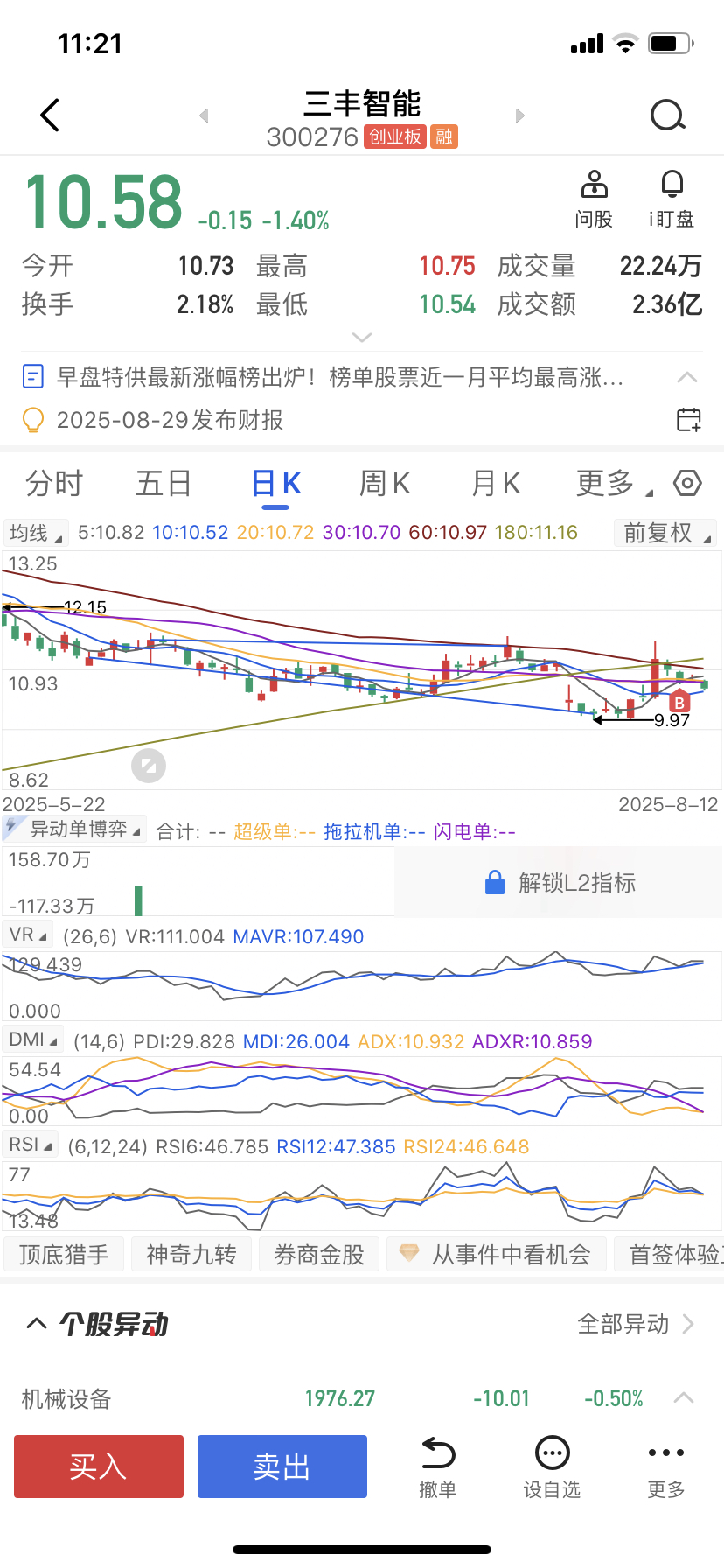Tap 设自选 add to watchlist icon

[x=553, y=1453]
